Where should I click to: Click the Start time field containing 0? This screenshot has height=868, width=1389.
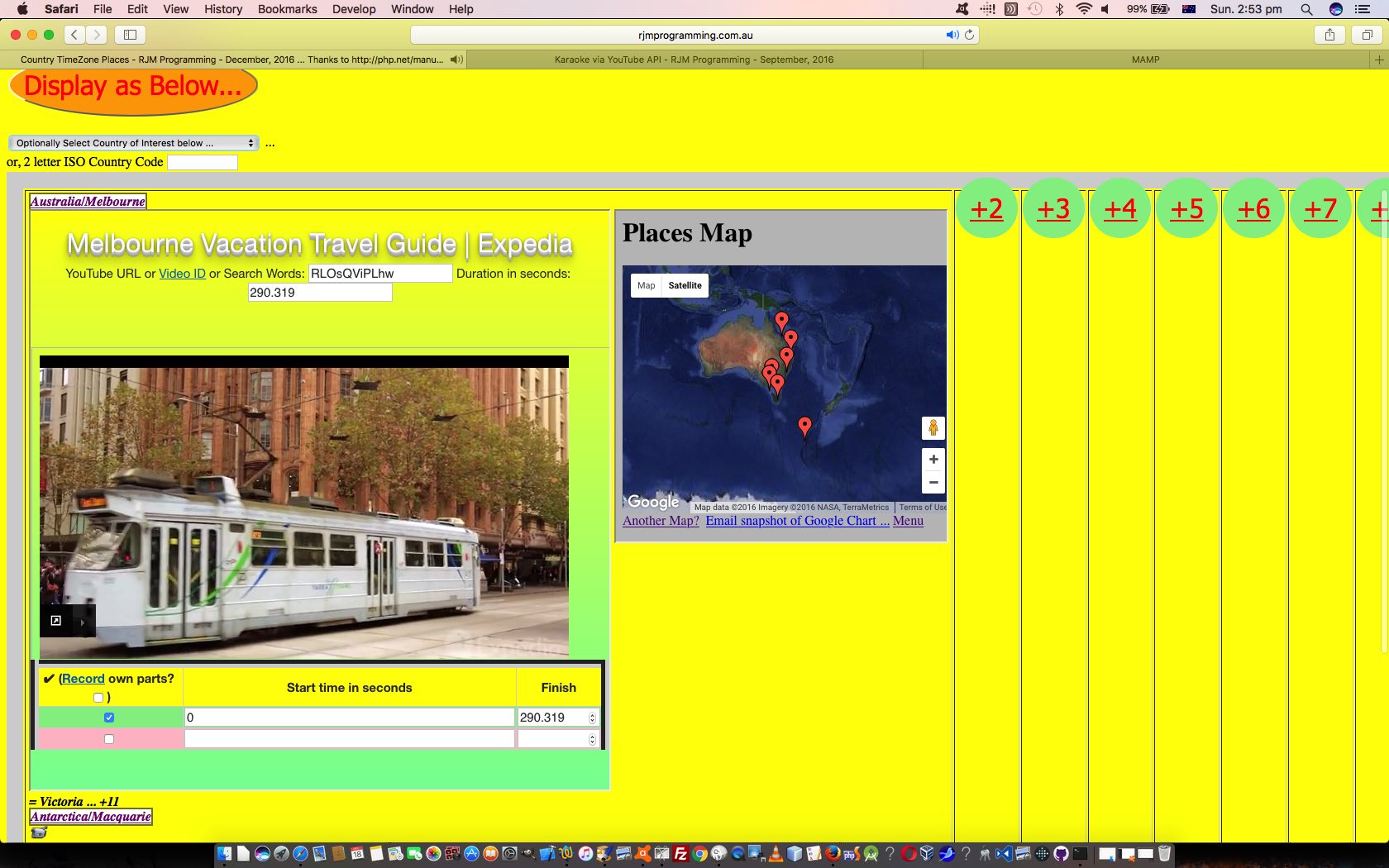tap(349, 718)
